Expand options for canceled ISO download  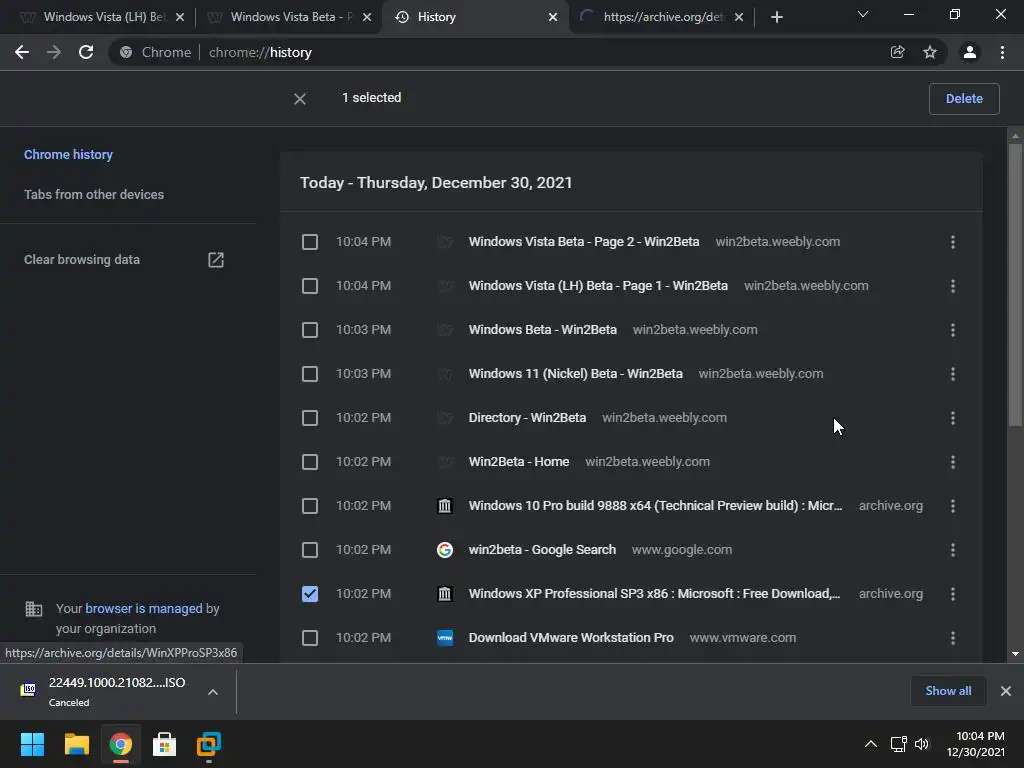click(x=212, y=692)
